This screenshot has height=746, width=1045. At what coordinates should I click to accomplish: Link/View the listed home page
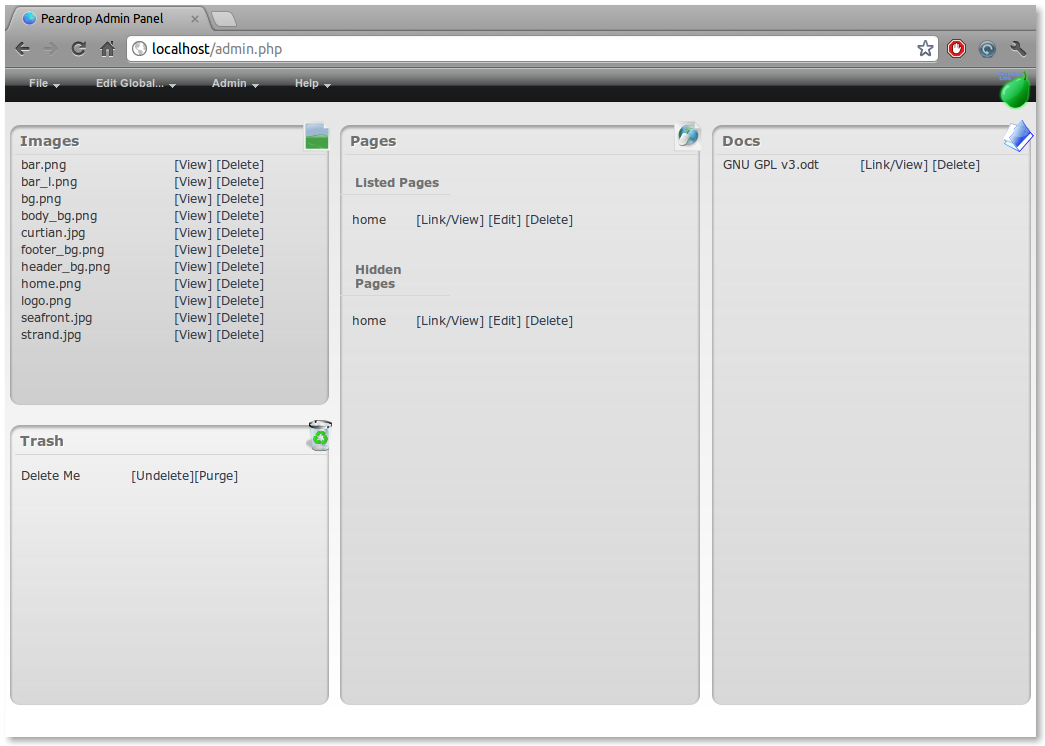[x=450, y=219]
